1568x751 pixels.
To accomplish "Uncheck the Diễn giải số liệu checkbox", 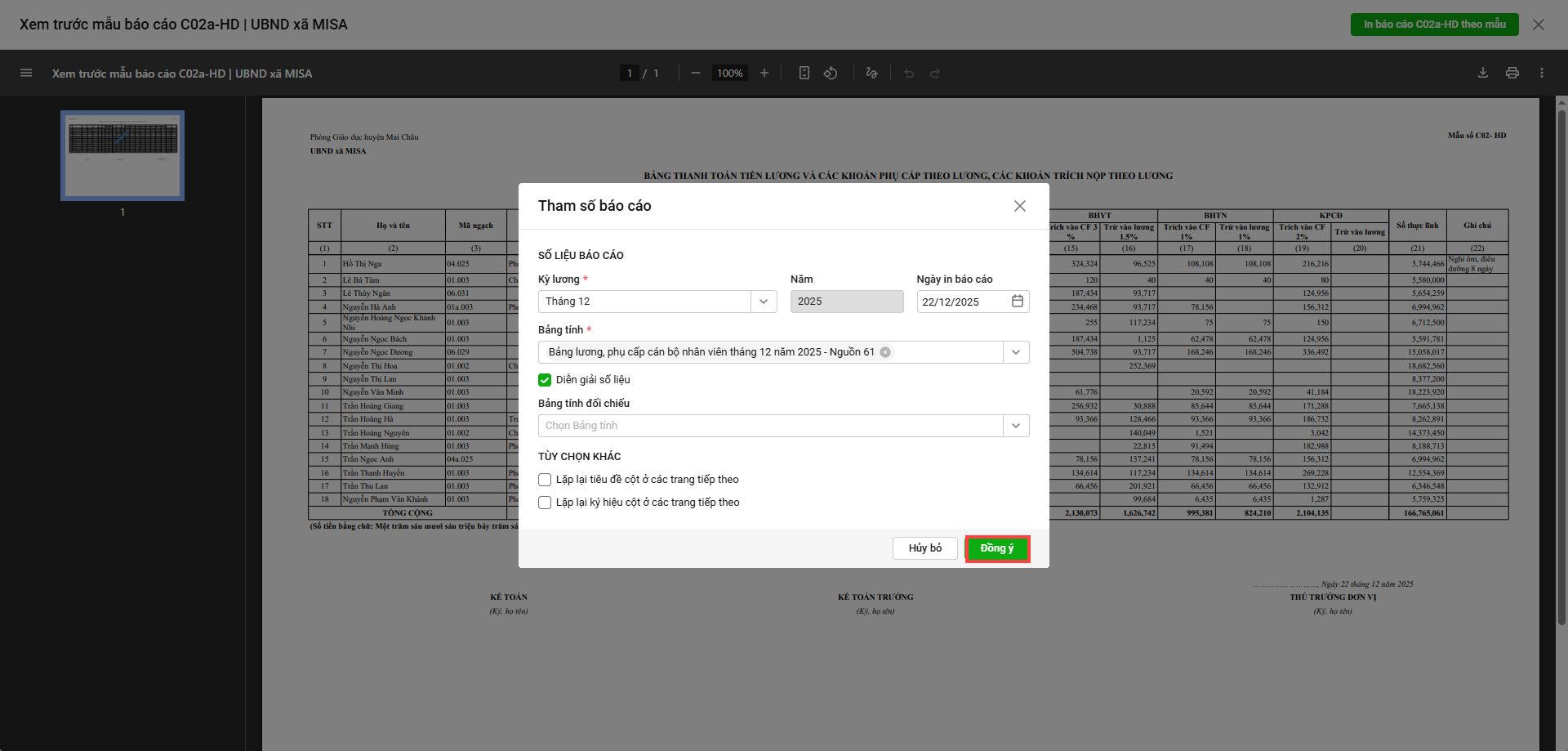I will tap(545, 380).
